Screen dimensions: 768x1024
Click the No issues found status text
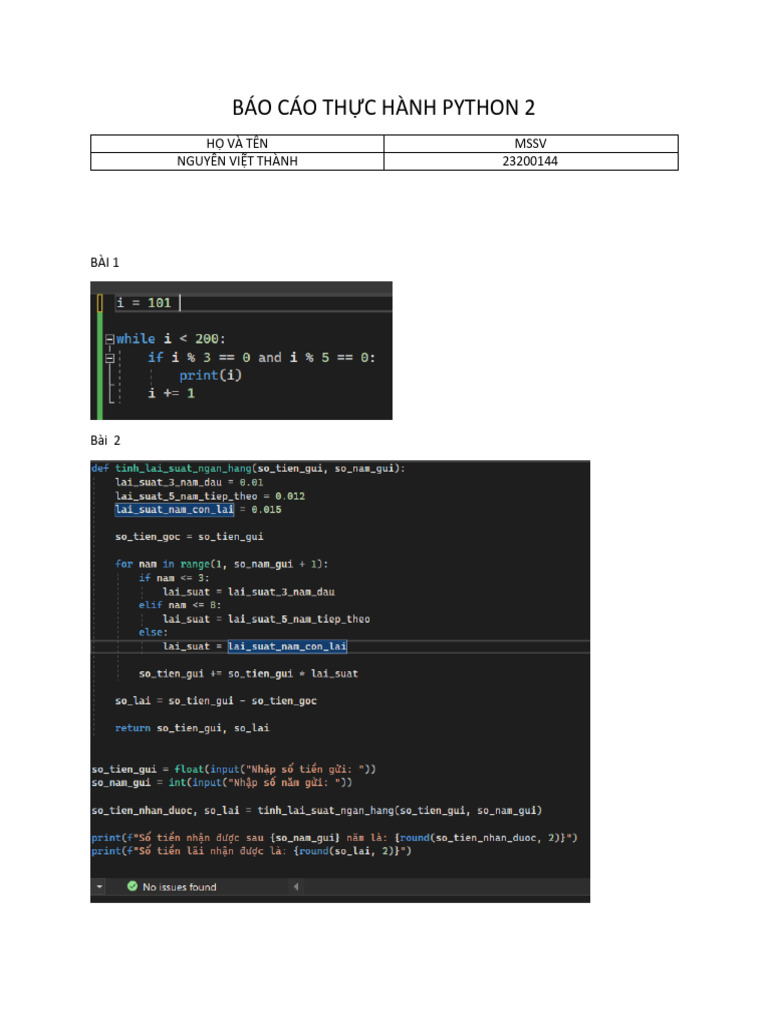(180, 887)
